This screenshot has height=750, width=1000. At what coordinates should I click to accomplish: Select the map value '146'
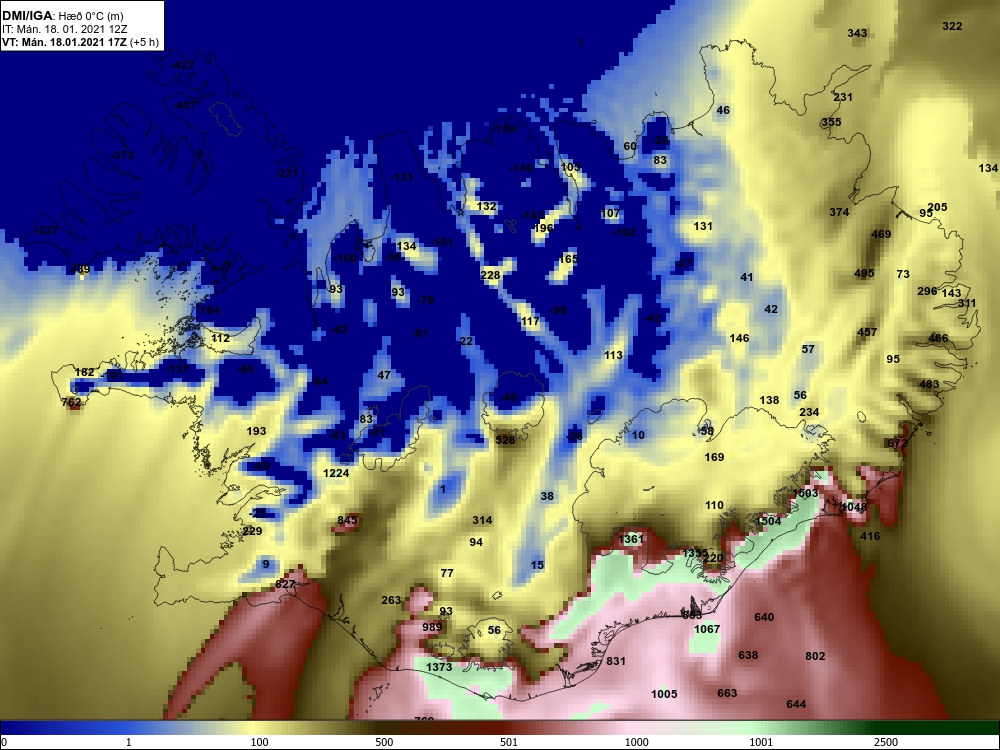(739, 339)
